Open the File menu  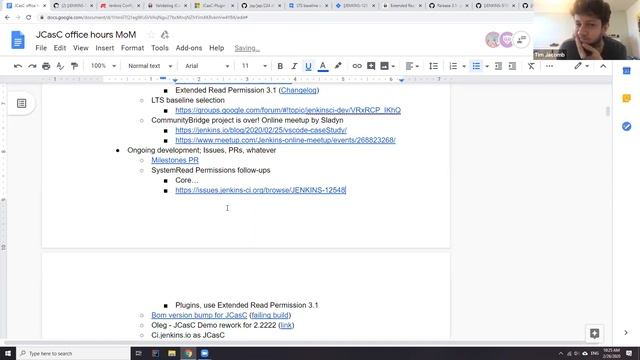(41, 48)
